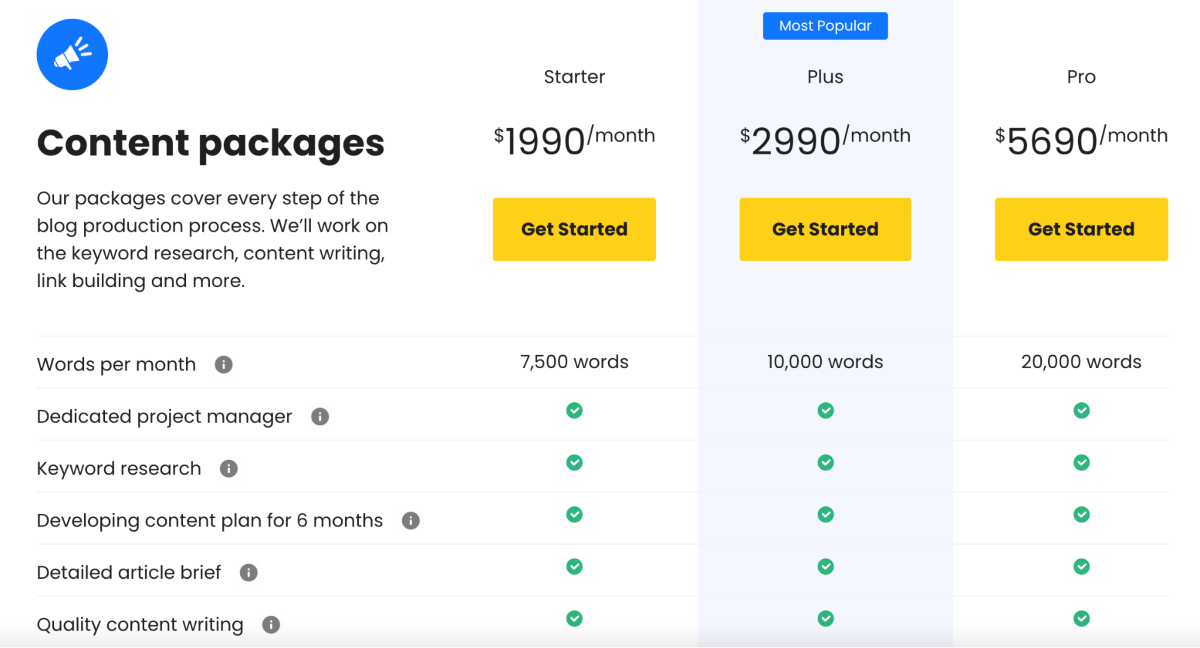Screen dimensions: 1200x648
Task: Click Starter checkmark for Detailed article brief
Action: (x=574, y=566)
